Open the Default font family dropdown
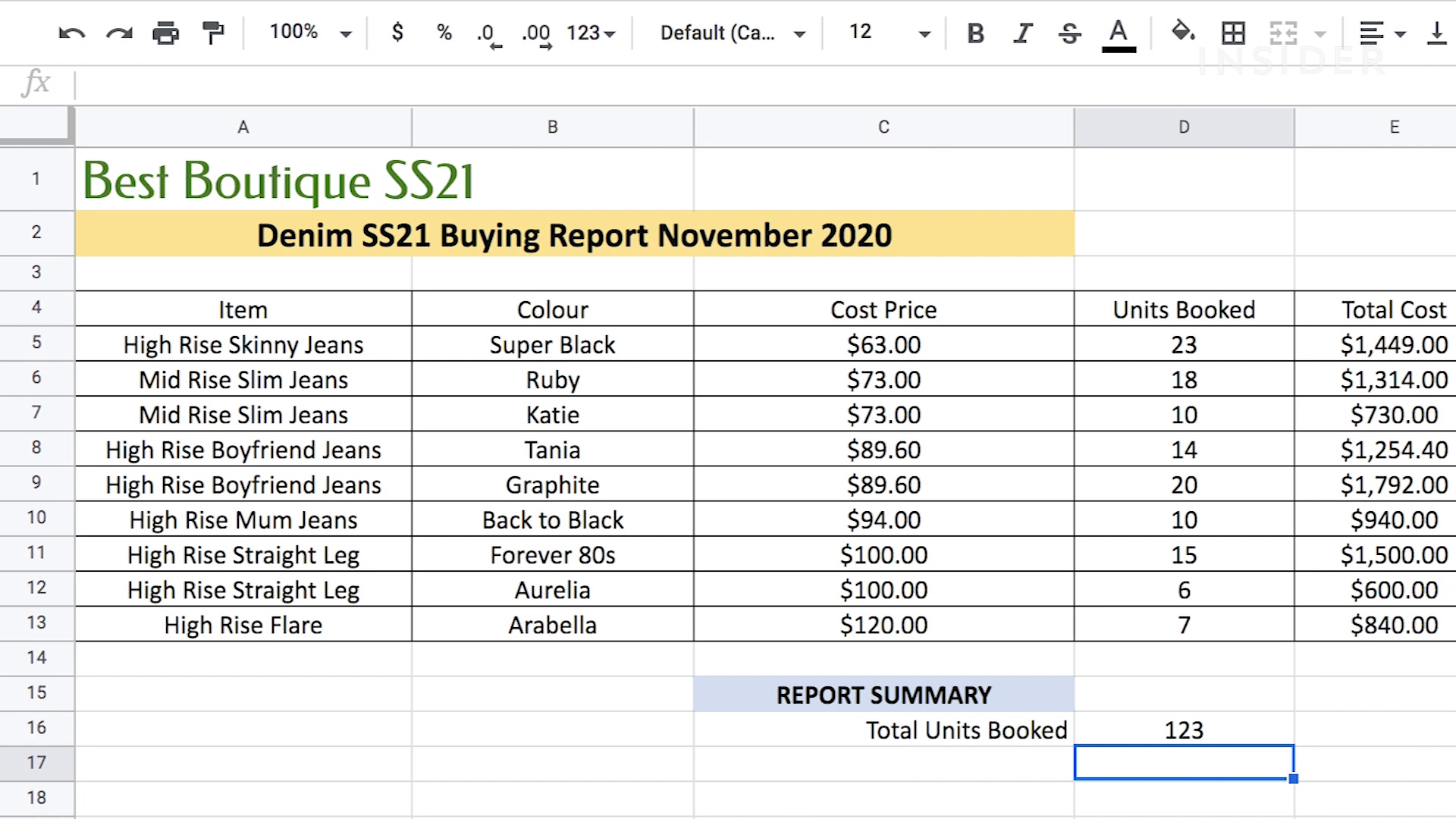Screen dimensions: 1456x819 (732, 33)
